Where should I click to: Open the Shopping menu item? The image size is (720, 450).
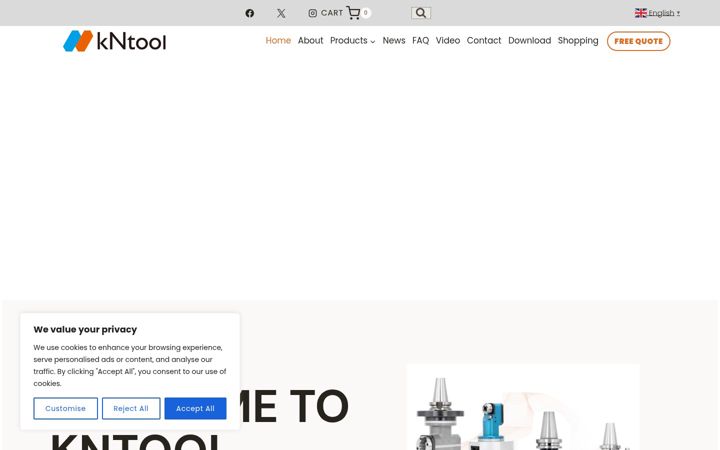coord(578,40)
